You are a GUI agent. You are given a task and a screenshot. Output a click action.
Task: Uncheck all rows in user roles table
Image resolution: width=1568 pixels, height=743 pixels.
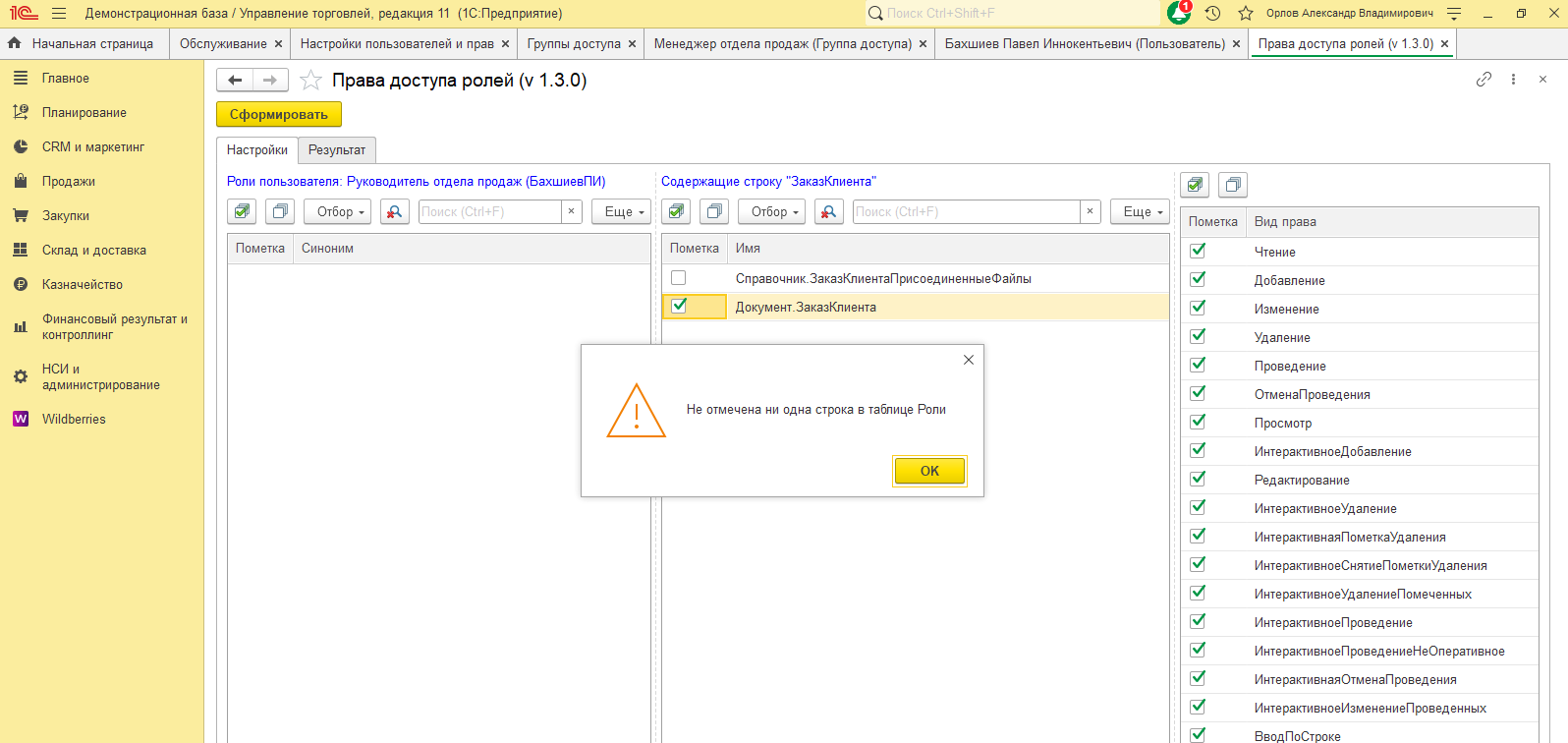click(x=280, y=211)
